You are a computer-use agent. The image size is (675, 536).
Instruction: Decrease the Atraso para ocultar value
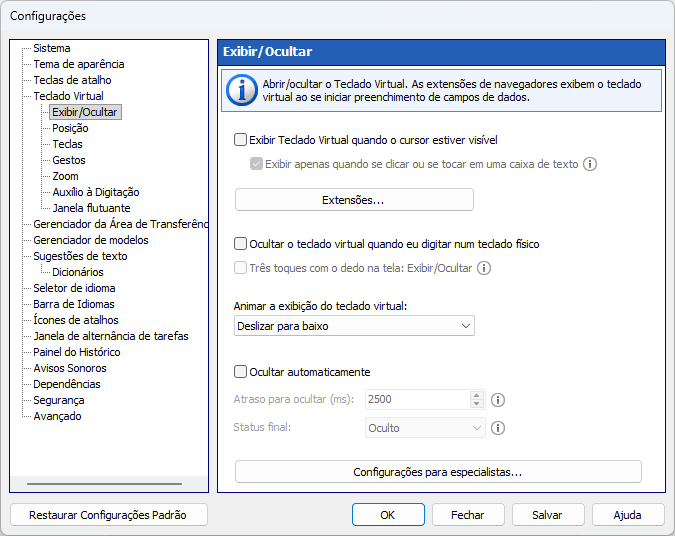click(477, 404)
